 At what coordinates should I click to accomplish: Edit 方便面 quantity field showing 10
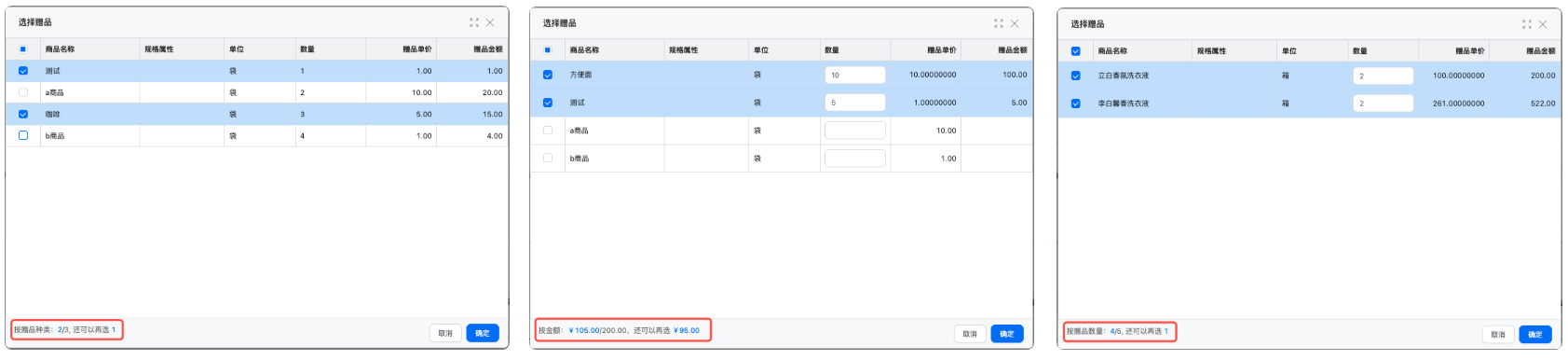855,75
